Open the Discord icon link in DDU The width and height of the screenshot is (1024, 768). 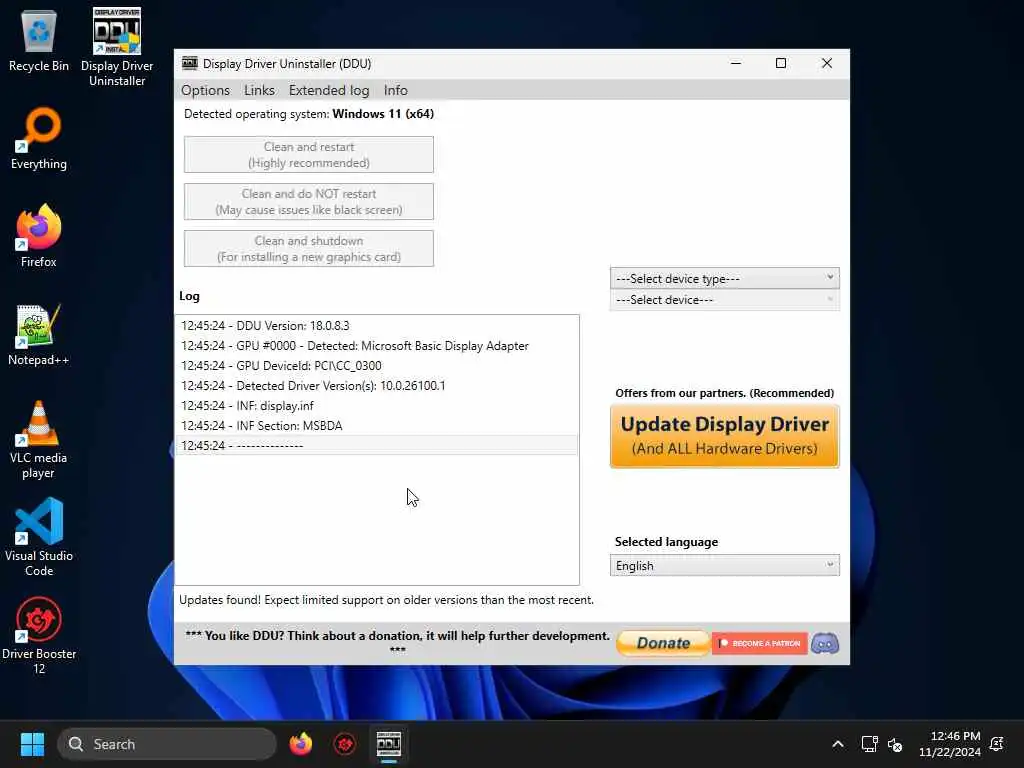point(825,643)
